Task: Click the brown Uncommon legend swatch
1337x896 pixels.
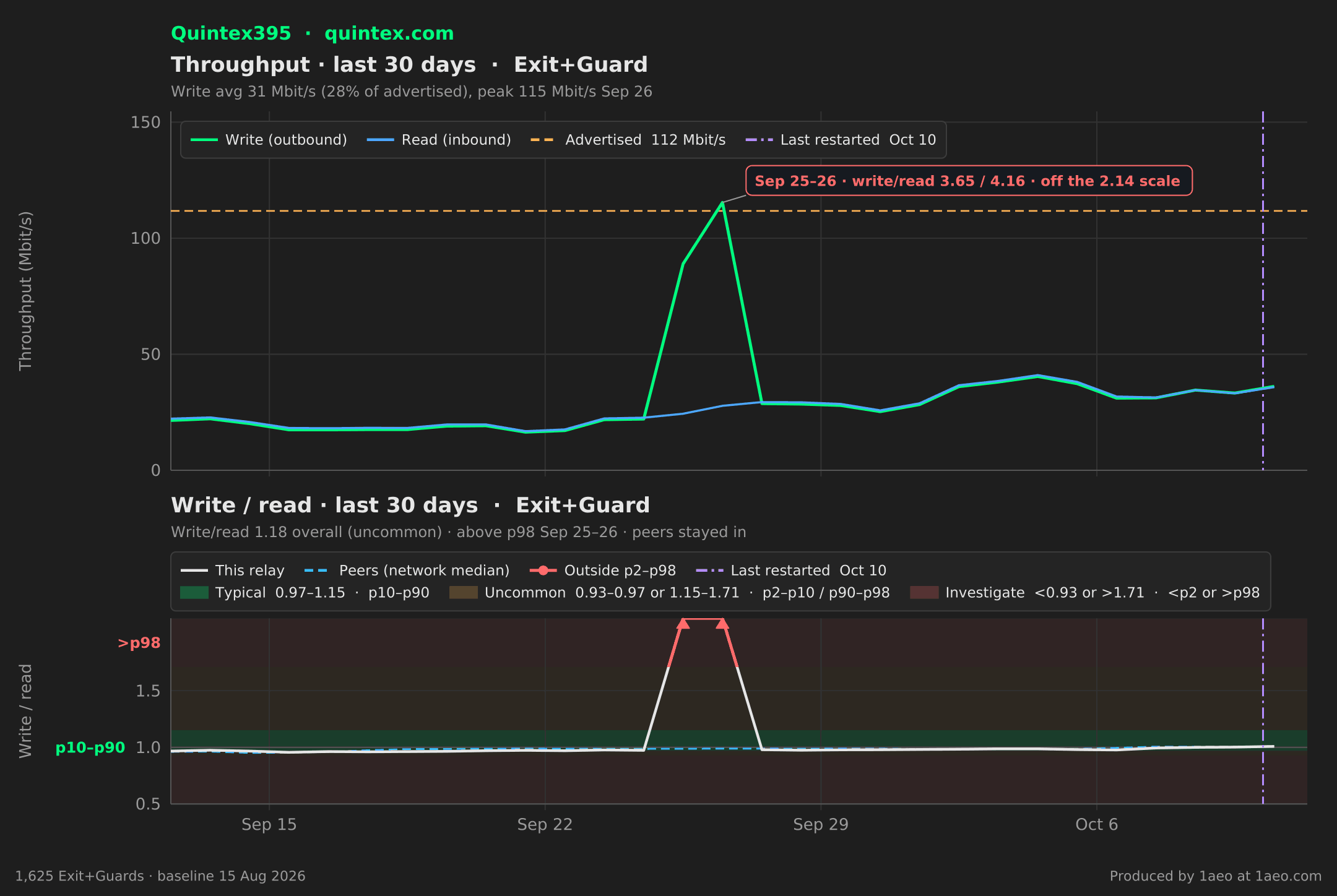Action: [x=464, y=593]
